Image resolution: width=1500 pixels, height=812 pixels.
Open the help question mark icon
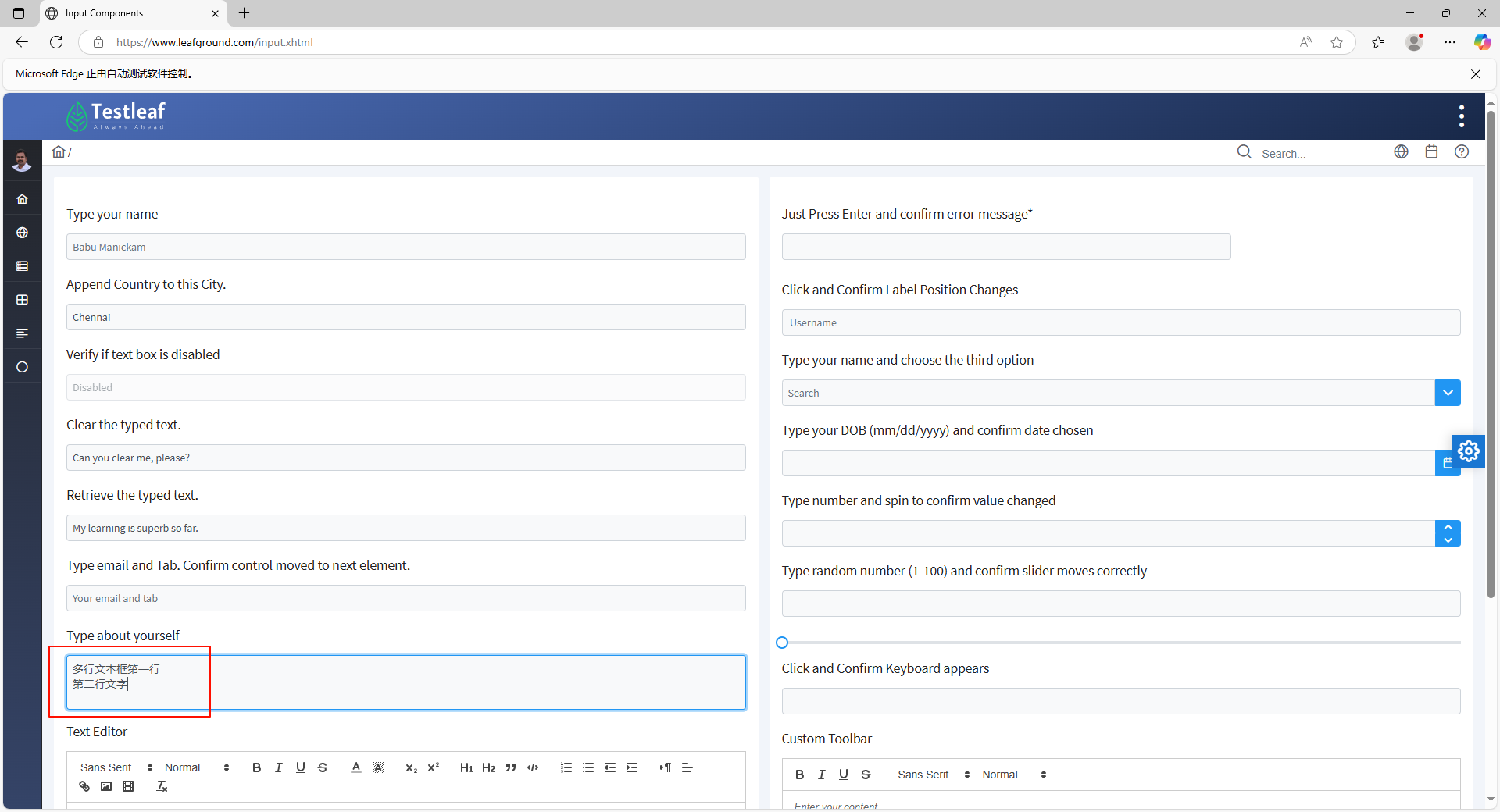pyautogui.click(x=1462, y=151)
